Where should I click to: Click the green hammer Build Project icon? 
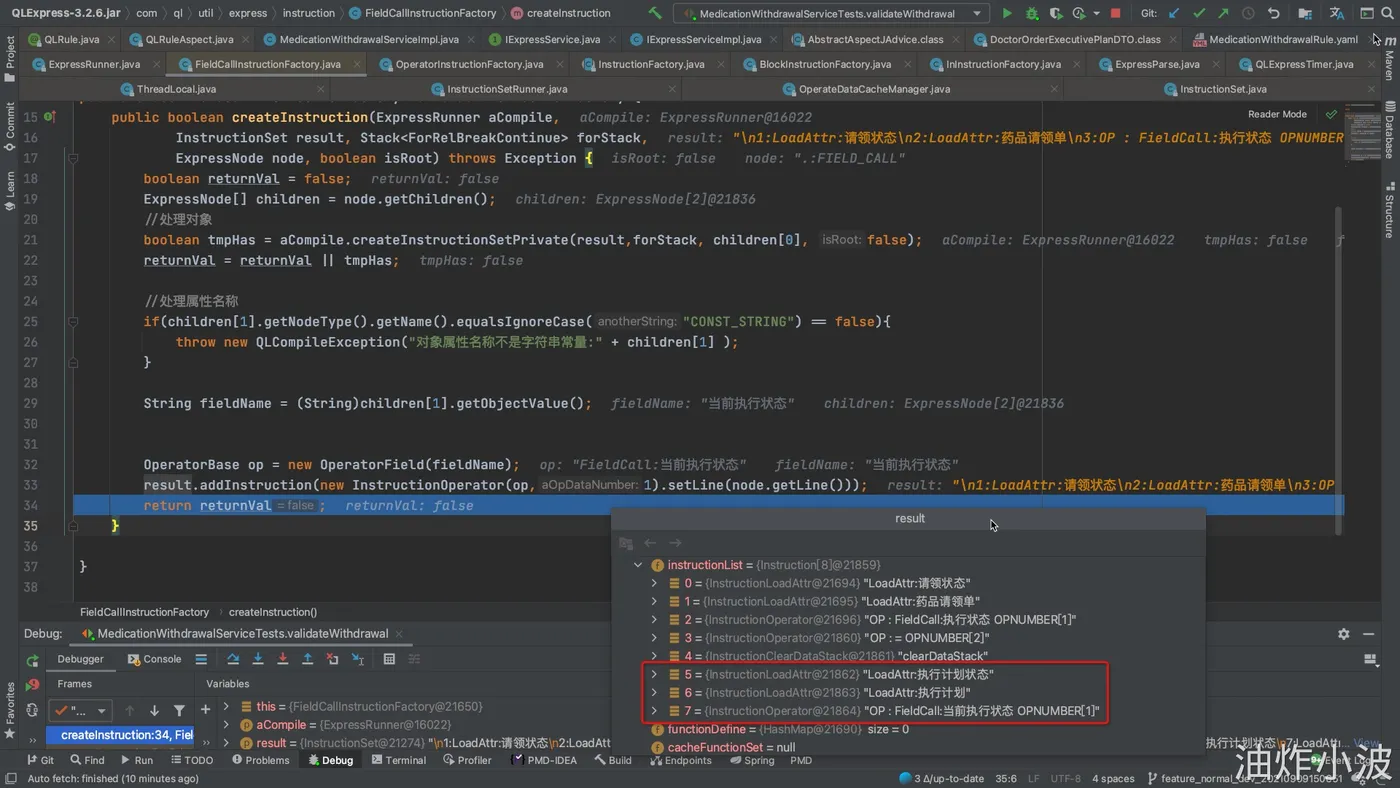pyautogui.click(x=655, y=14)
